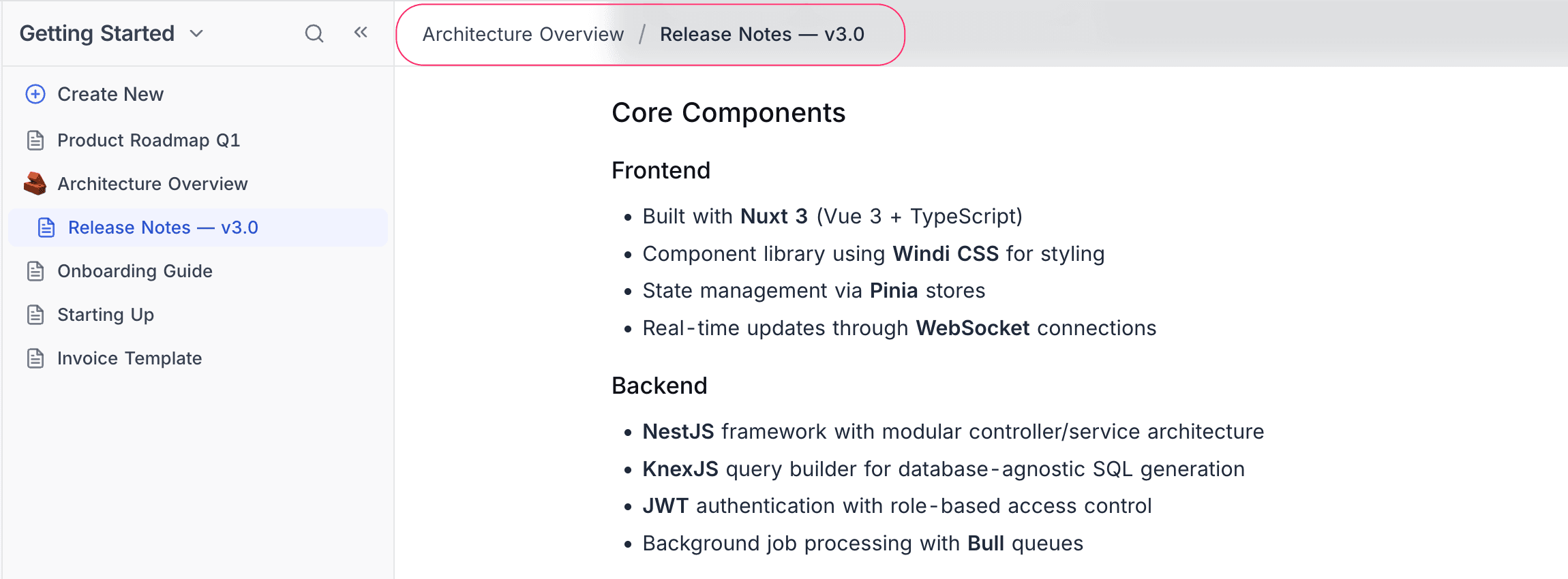Image resolution: width=1568 pixels, height=579 pixels.
Task: Click the Onboarding Guide document icon
Action: tap(35, 271)
